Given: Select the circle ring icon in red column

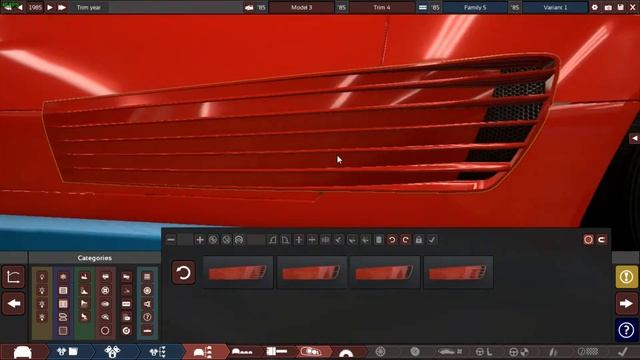Looking at the screenshot, I should (105, 331).
